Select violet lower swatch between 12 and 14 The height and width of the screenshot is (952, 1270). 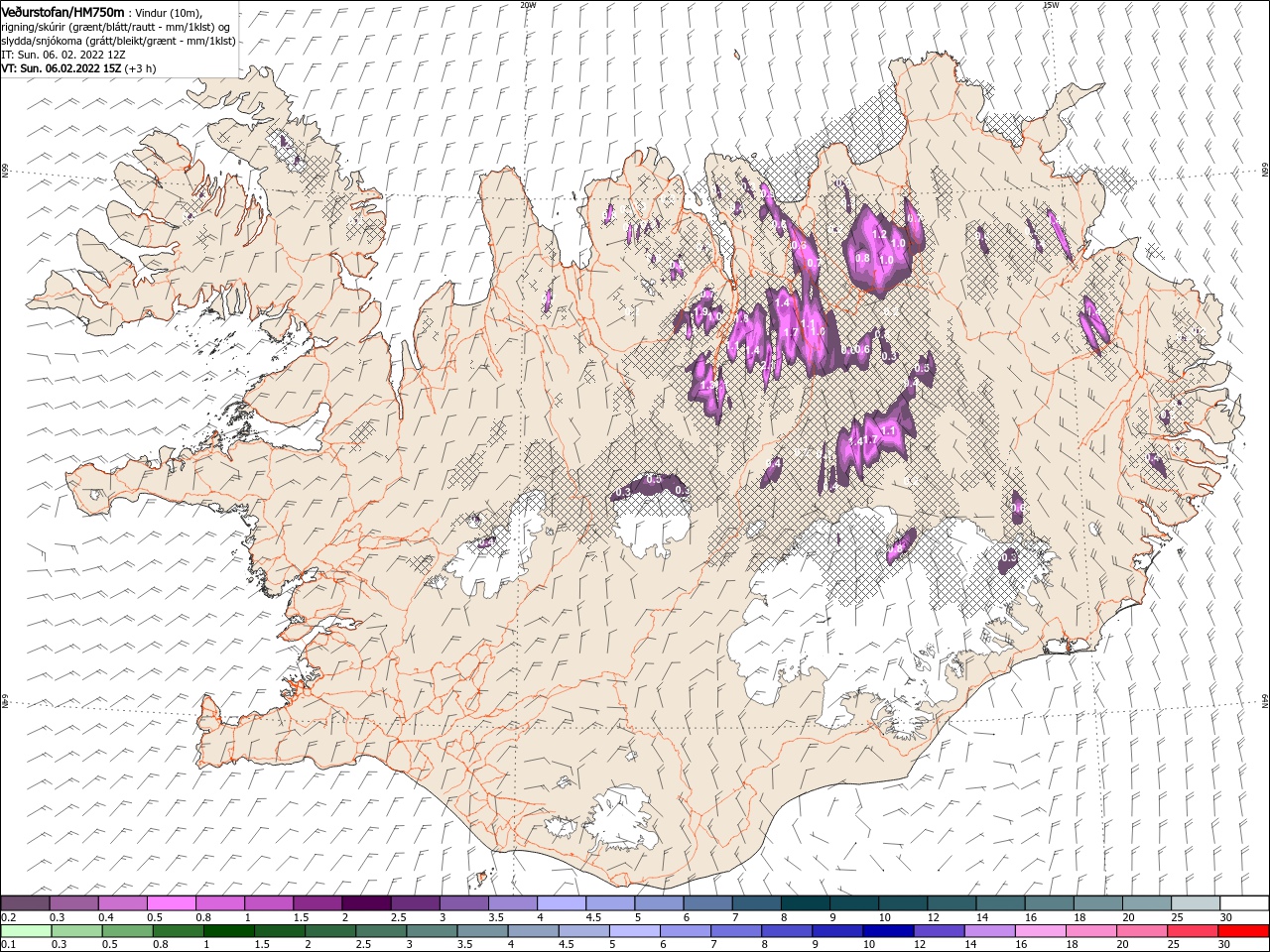pyautogui.click(x=938, y=931)
